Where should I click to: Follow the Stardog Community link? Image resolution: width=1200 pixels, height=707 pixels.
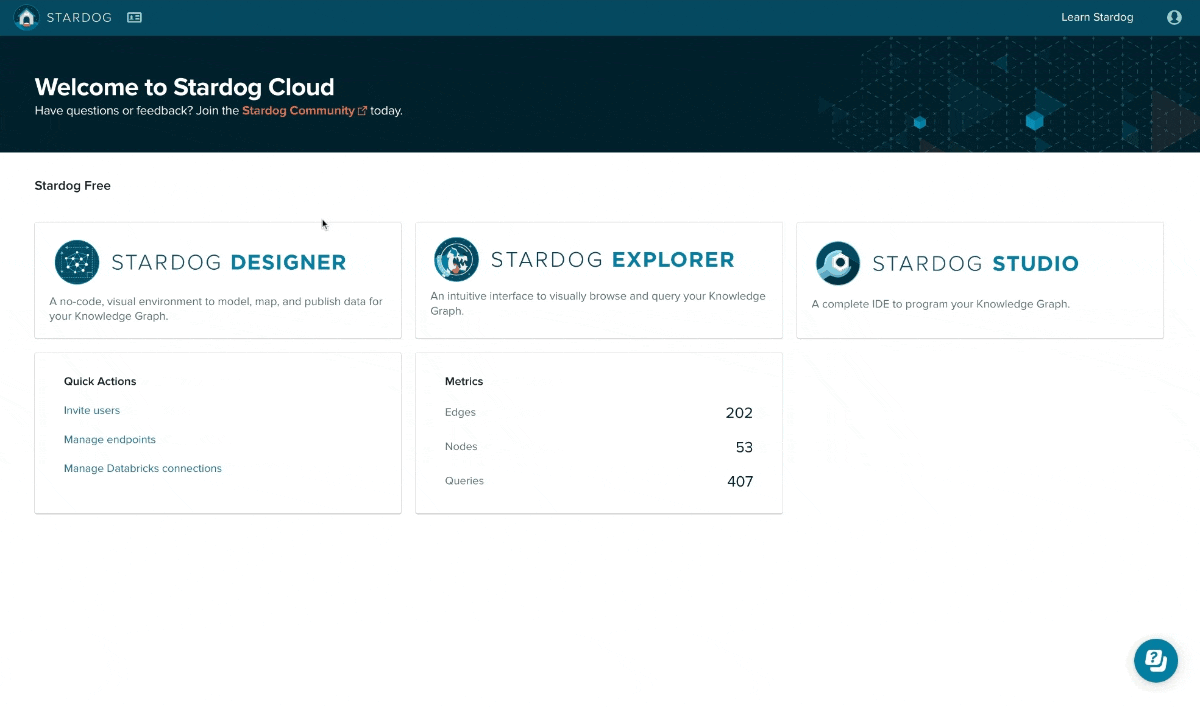pyautogui.click(x=298, y=111)
